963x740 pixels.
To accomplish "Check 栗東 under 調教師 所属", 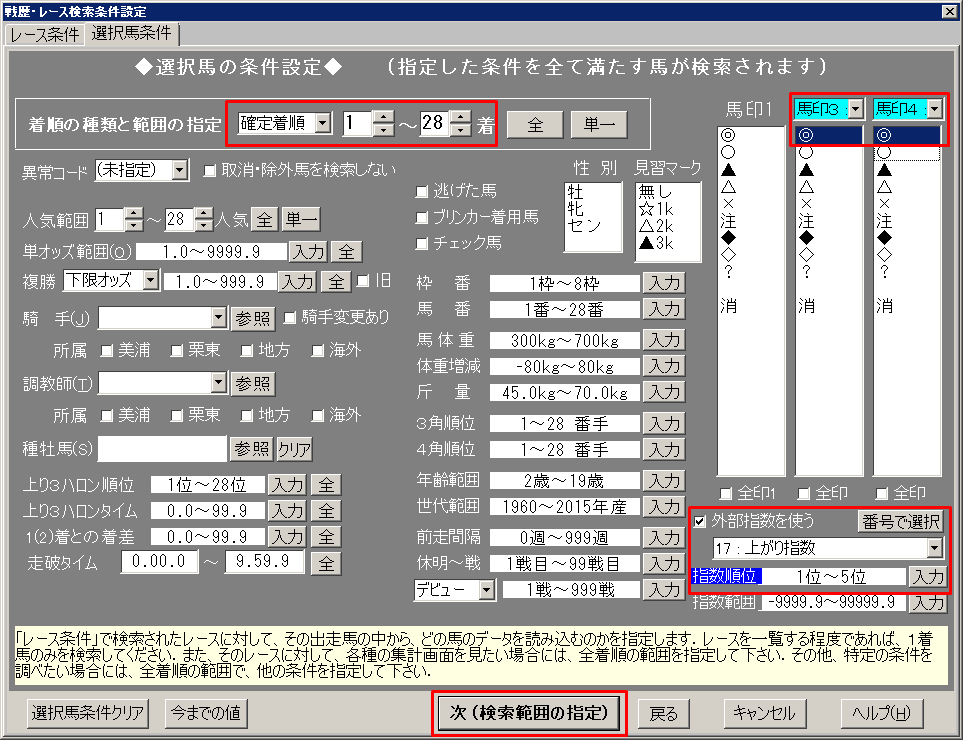I will (x=177, y=416).
